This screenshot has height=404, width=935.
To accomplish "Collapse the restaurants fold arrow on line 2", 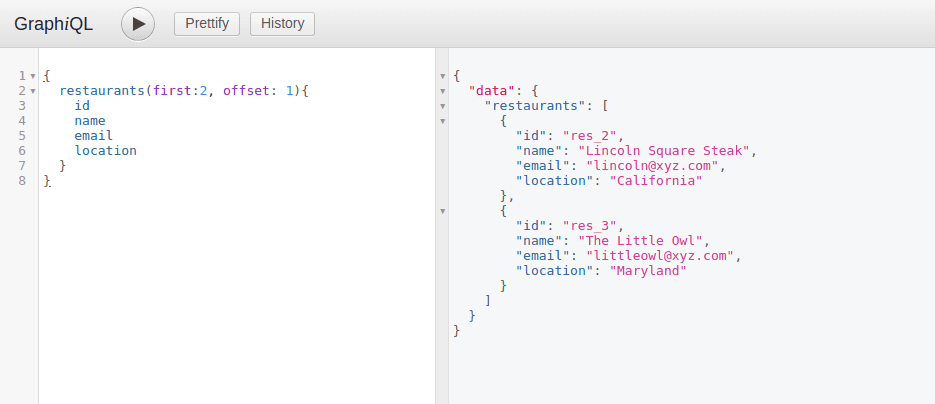I will coord(33,91).
